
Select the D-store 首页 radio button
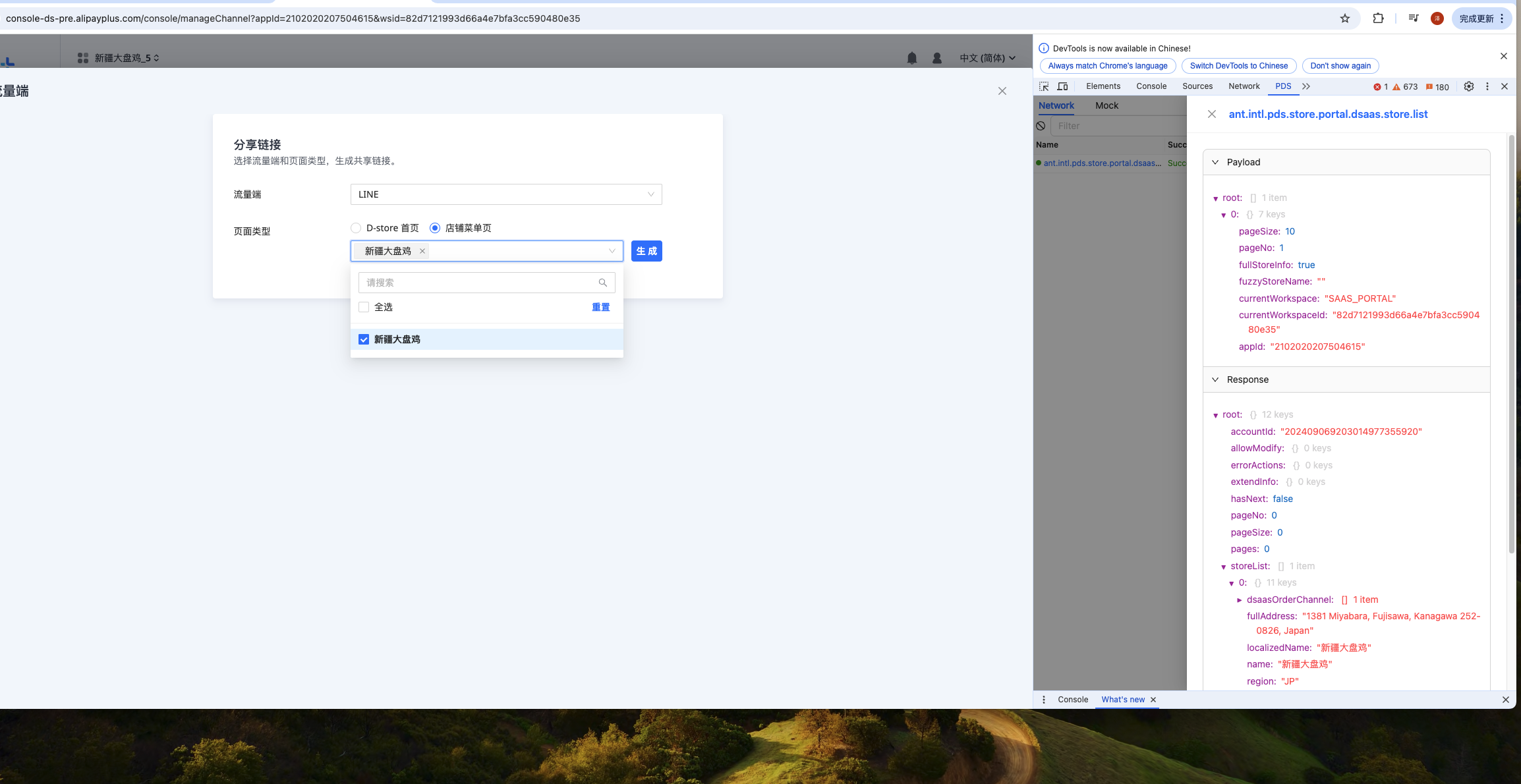point(356,228)
